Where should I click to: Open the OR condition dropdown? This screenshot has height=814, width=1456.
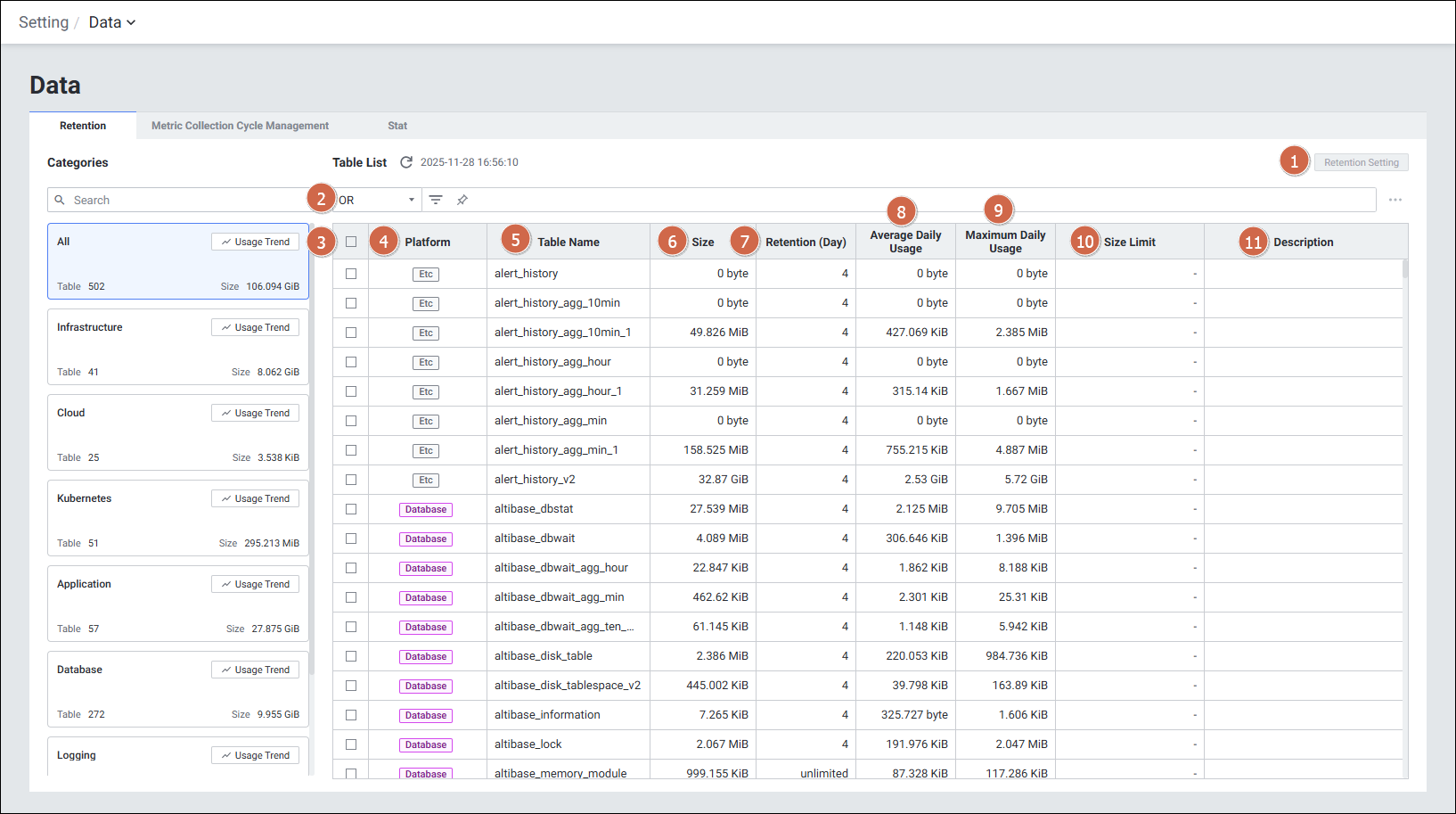pyautogui.click(x=376, y=200)
